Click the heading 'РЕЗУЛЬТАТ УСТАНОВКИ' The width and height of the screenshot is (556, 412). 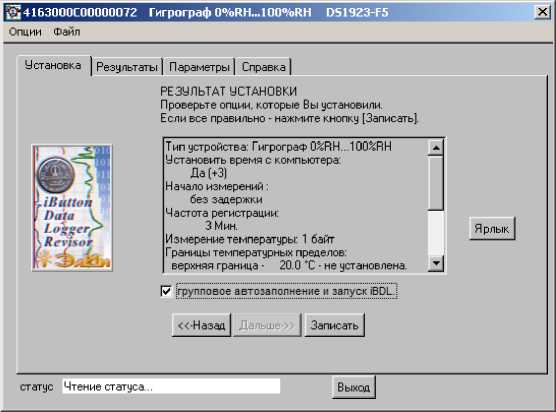229,91
